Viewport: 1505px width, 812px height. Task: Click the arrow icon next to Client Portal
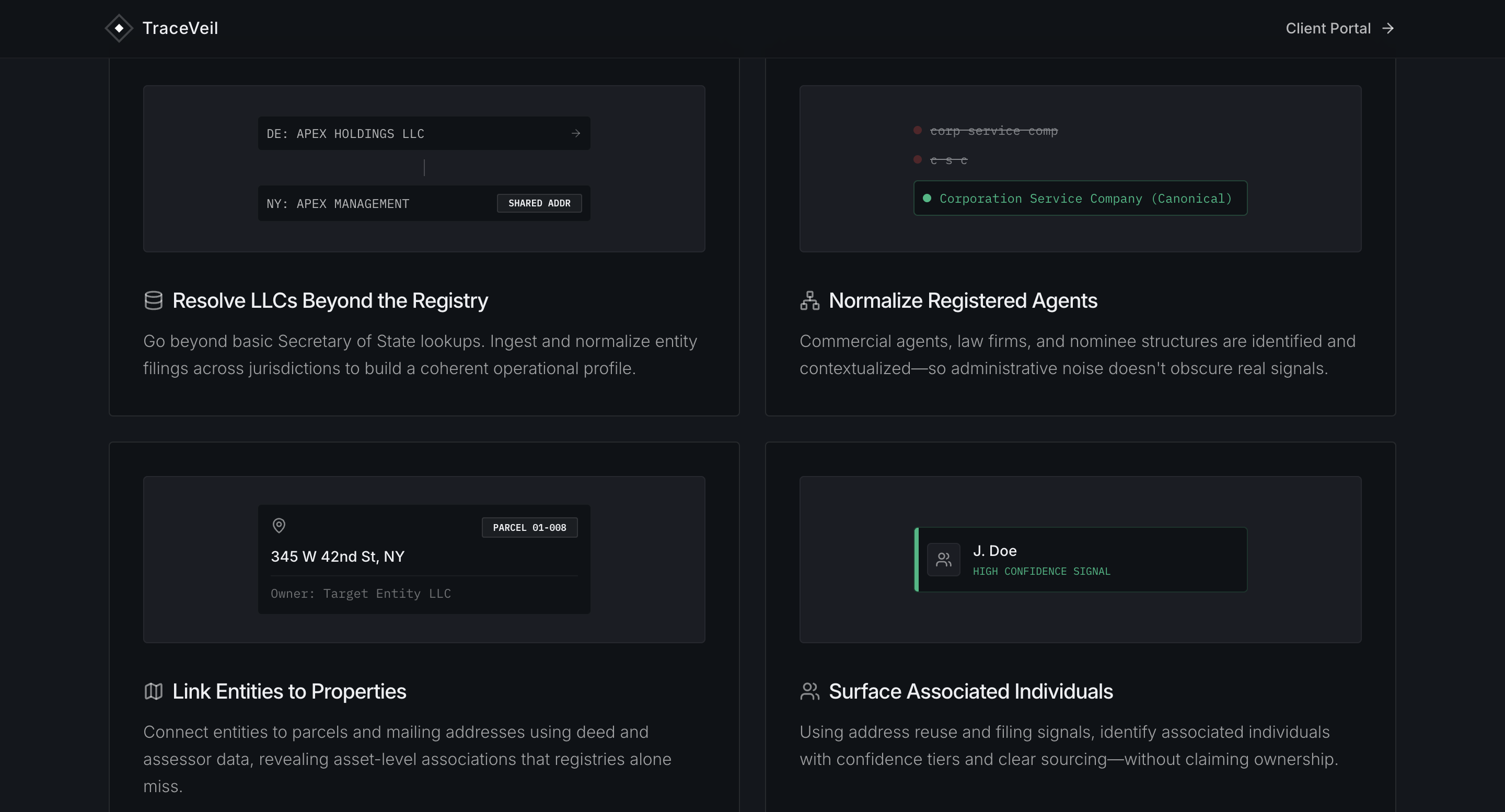[x=1388, y=29]
